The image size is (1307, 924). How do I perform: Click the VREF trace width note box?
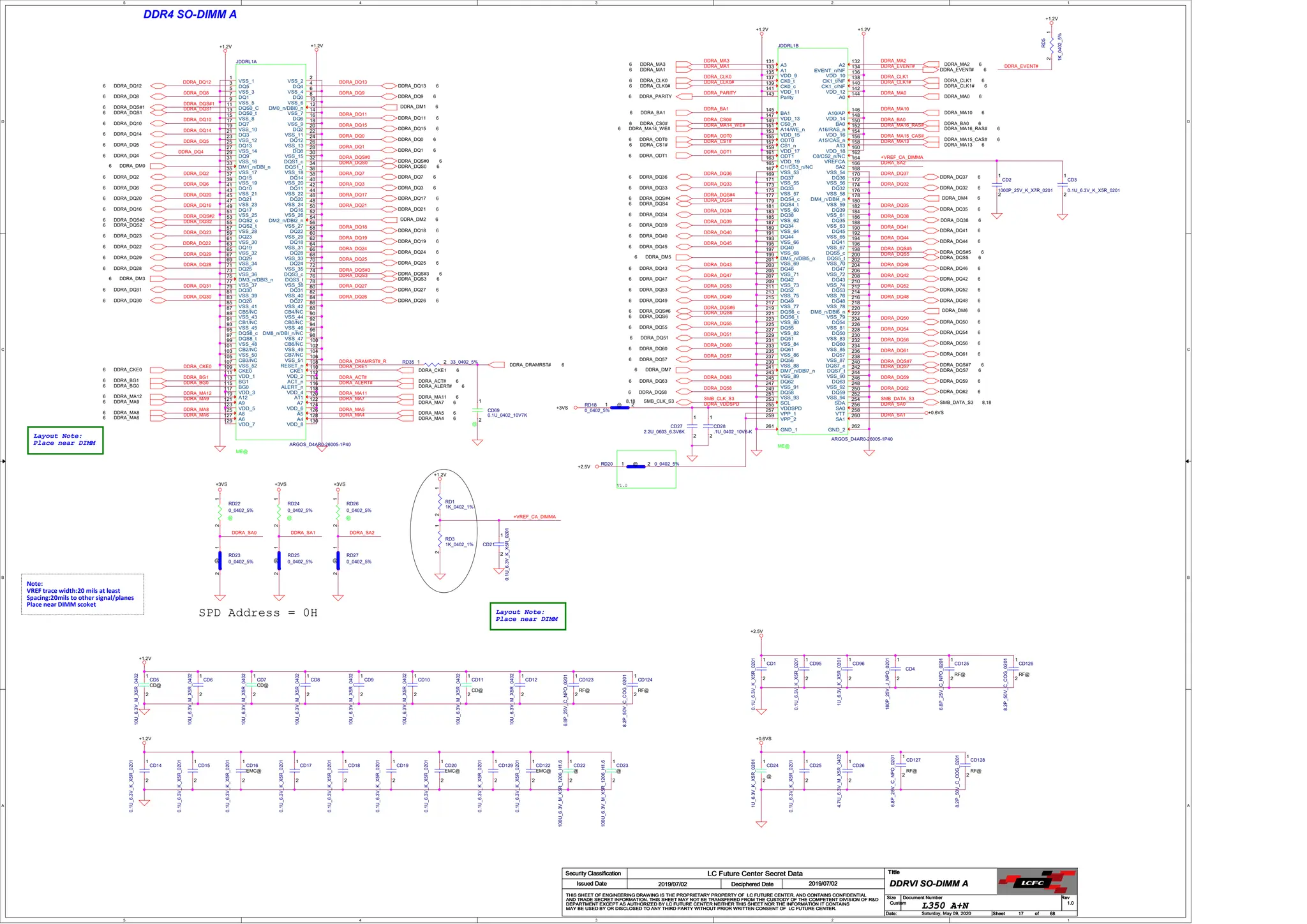[x=82, y=594]
